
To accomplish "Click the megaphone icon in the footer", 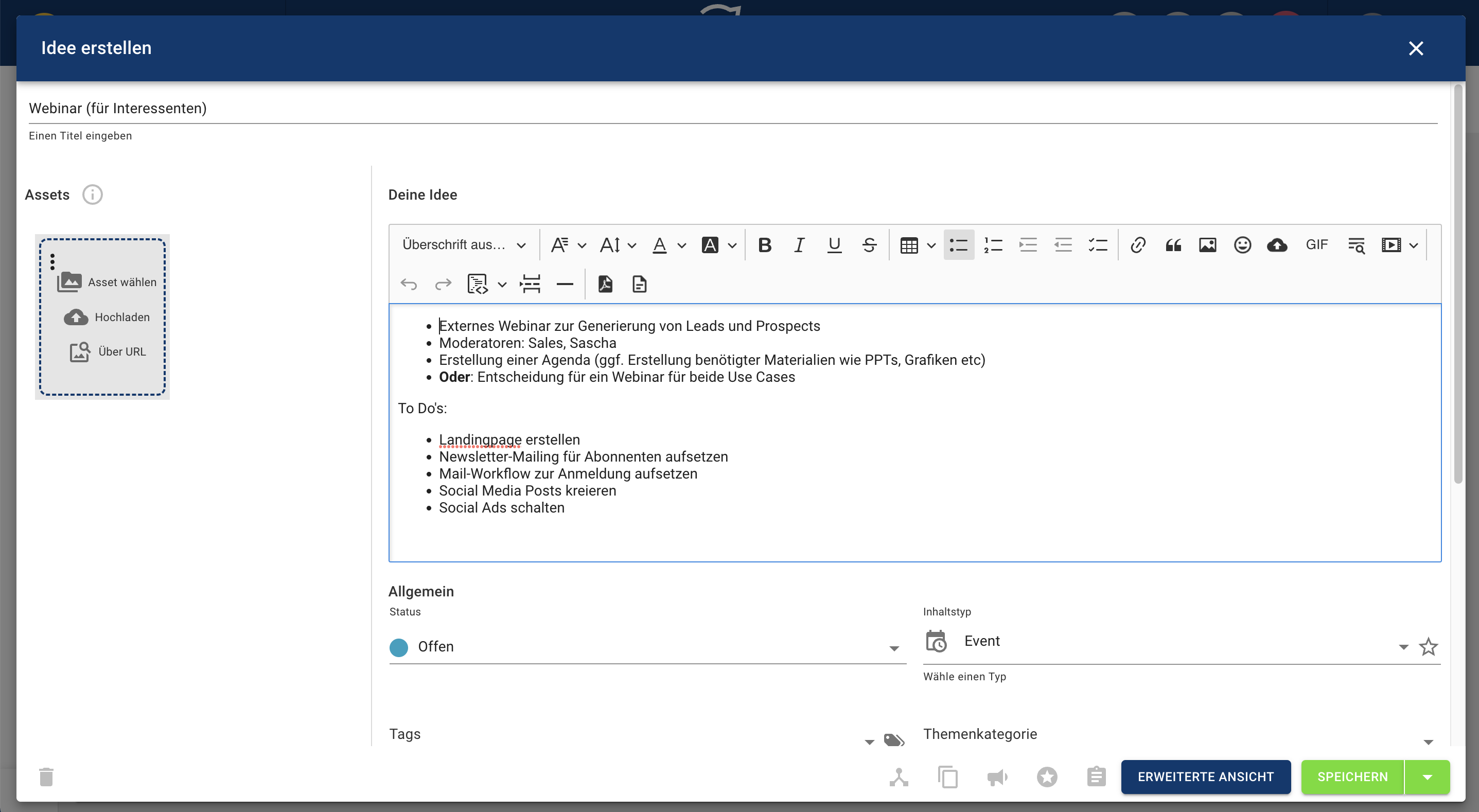I will 997,777.
